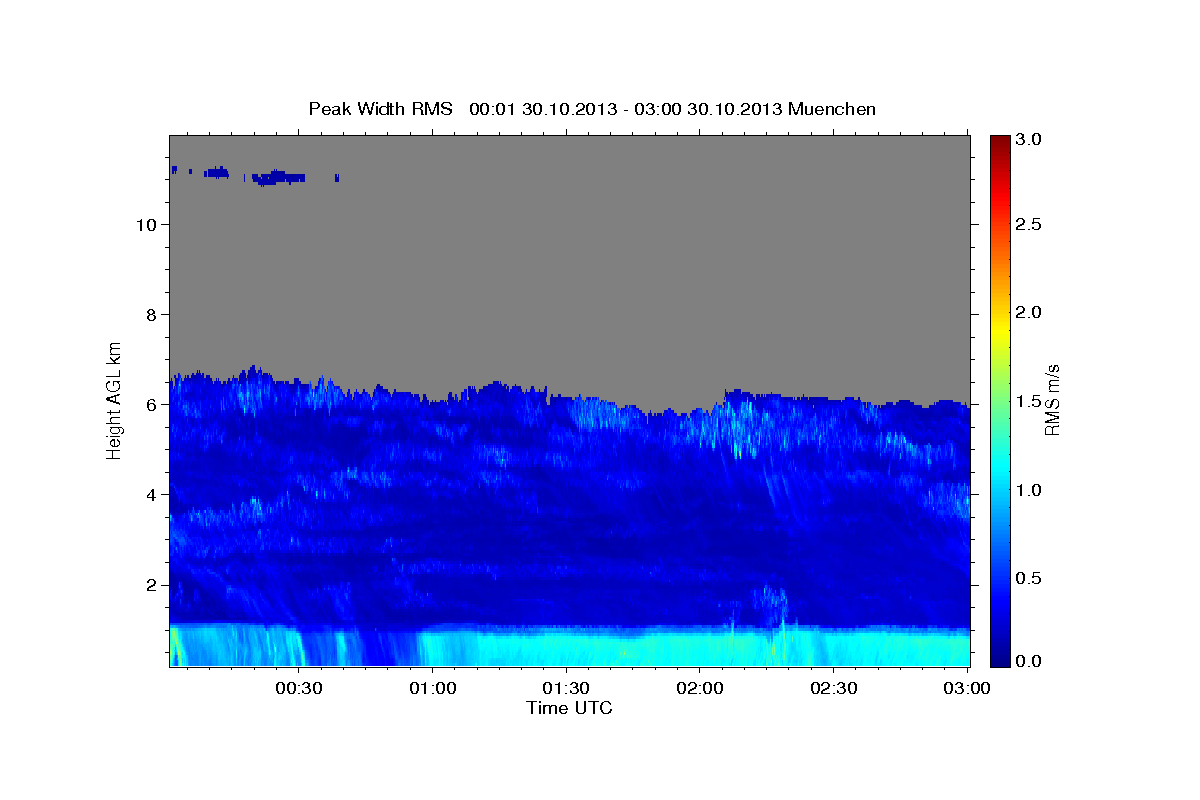Image resolution: width=1200 pixels, height=800 pixels.
Task: Click the colorbar value 3.0
Action: (x=1030, y=140)
